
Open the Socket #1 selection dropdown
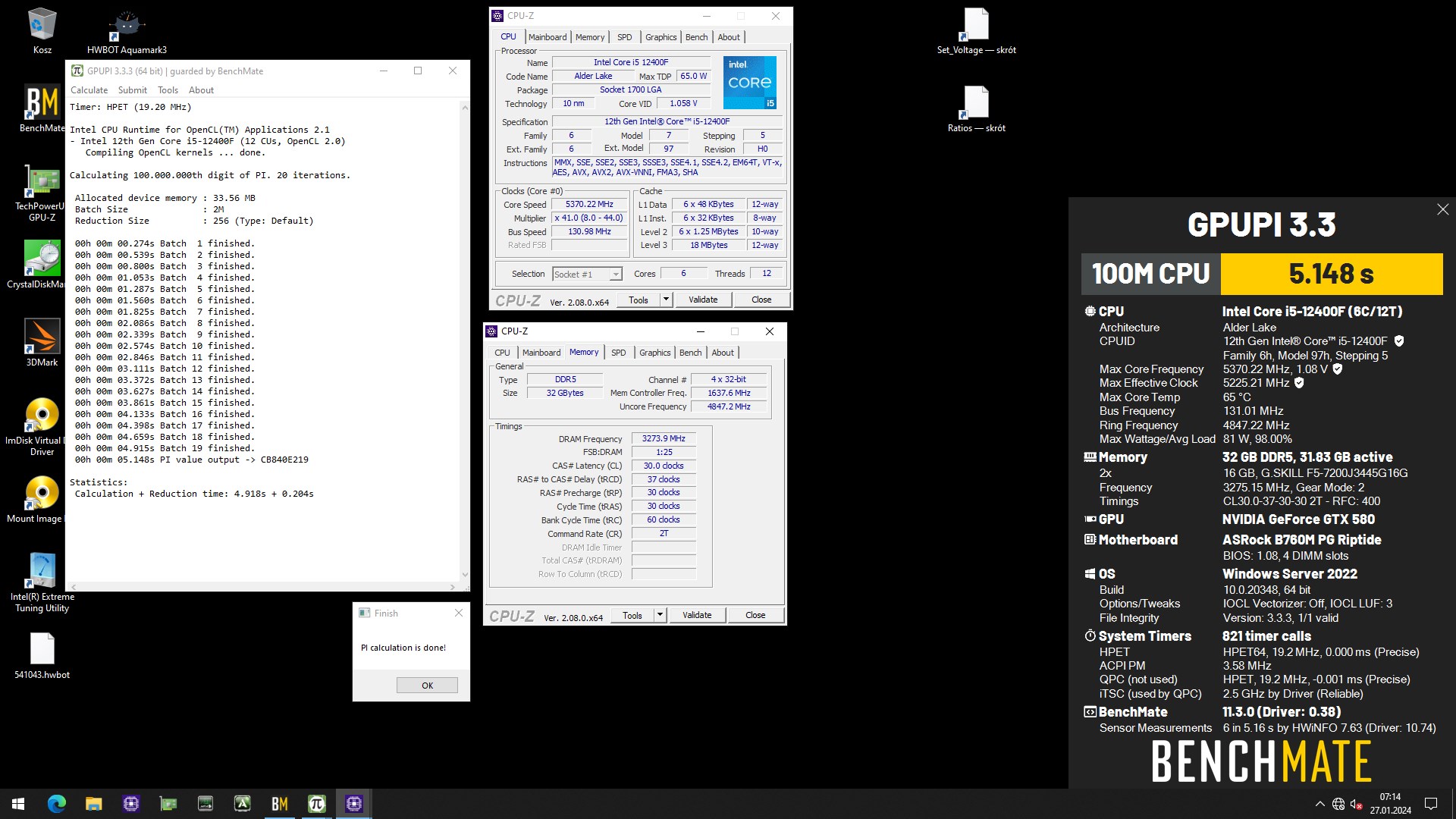[587, 275]
